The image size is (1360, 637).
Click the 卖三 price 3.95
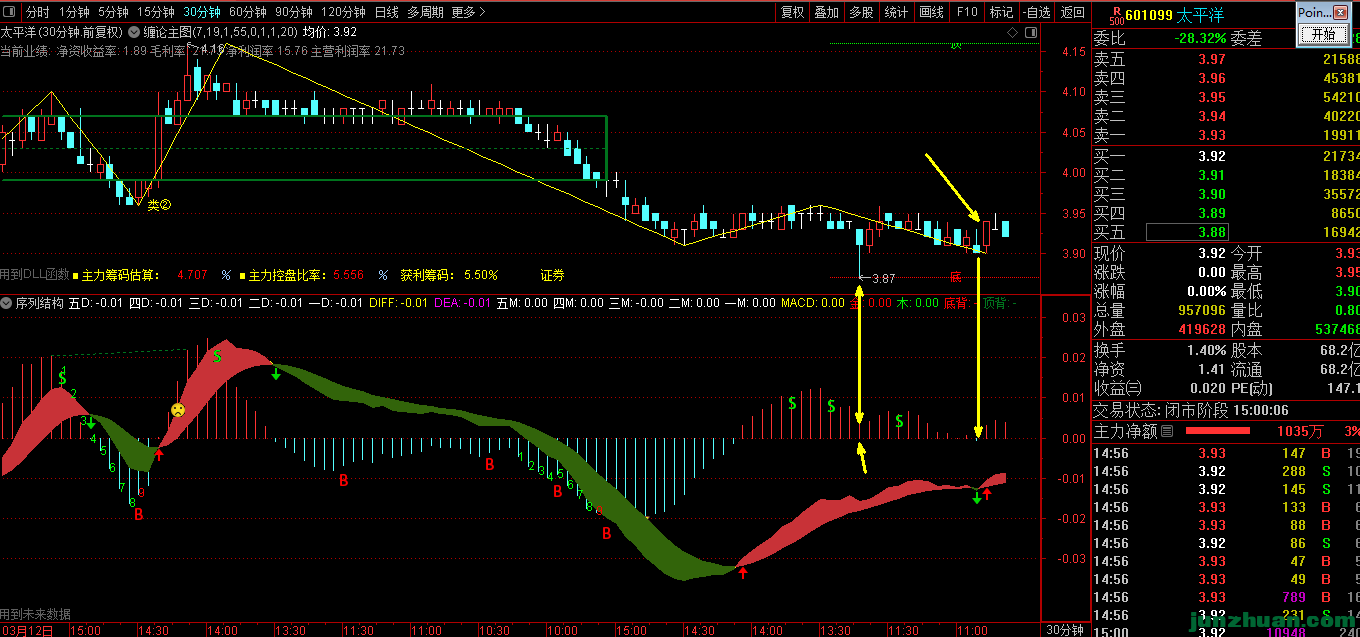1211,97
